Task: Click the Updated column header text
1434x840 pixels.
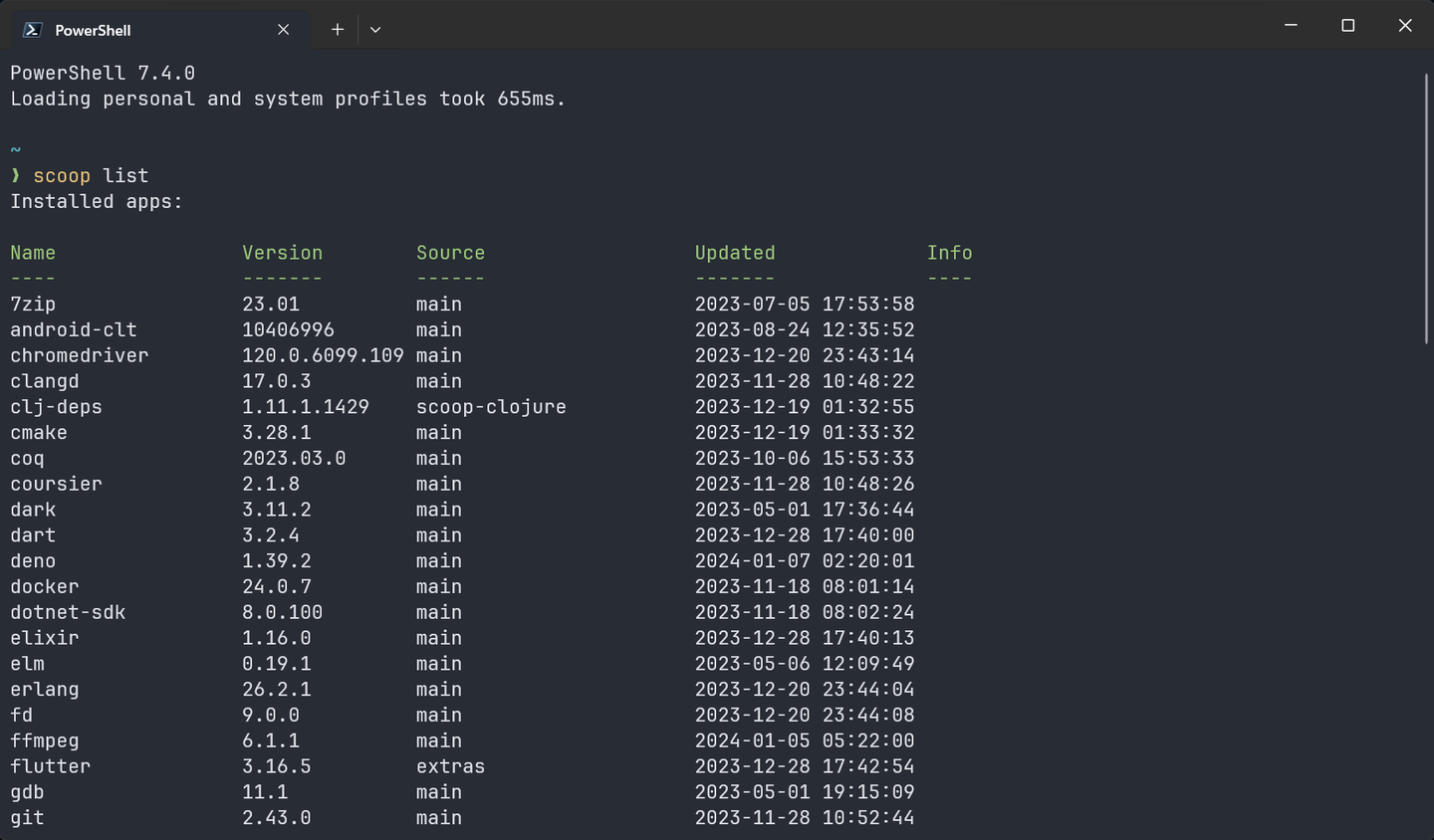Action: pyautogui.click(x=735, y=253)
